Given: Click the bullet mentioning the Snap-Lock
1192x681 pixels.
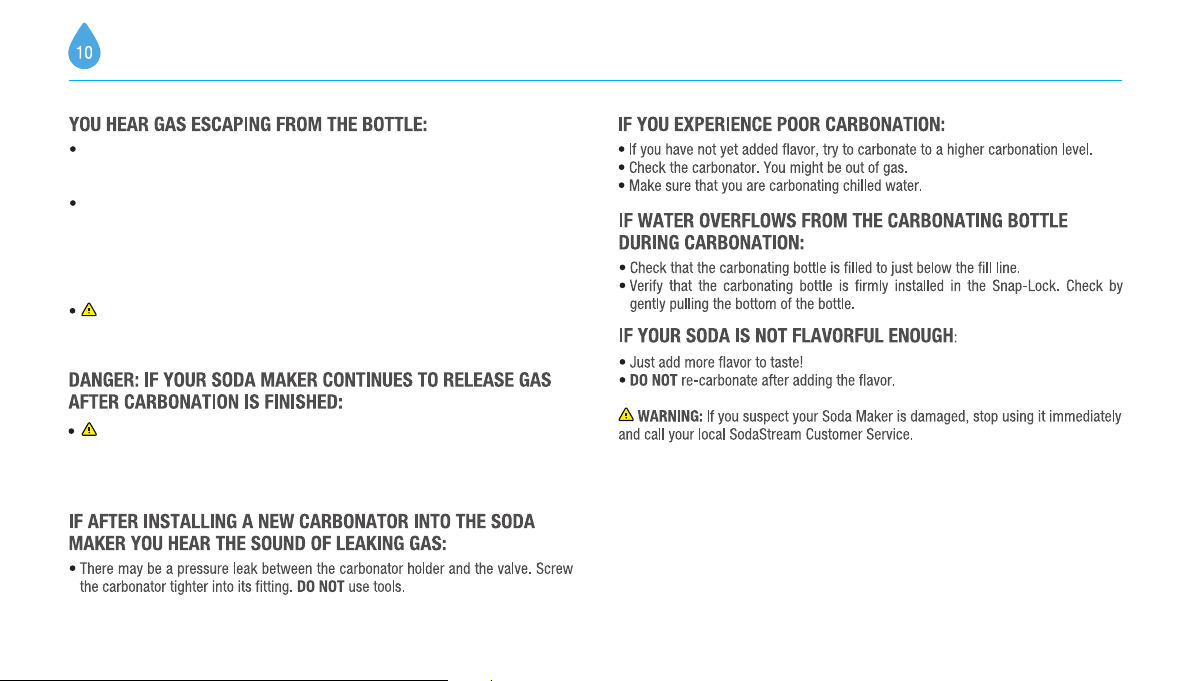Looking at the screenshot, I should (871, 295).
